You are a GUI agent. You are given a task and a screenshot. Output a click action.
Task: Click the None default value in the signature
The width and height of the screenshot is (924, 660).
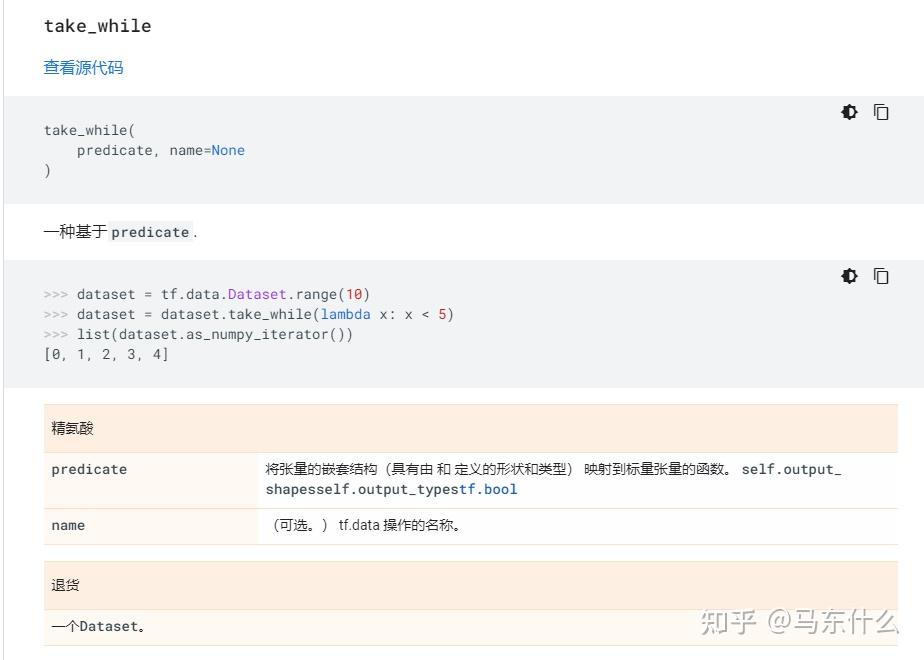click(228, 150)
